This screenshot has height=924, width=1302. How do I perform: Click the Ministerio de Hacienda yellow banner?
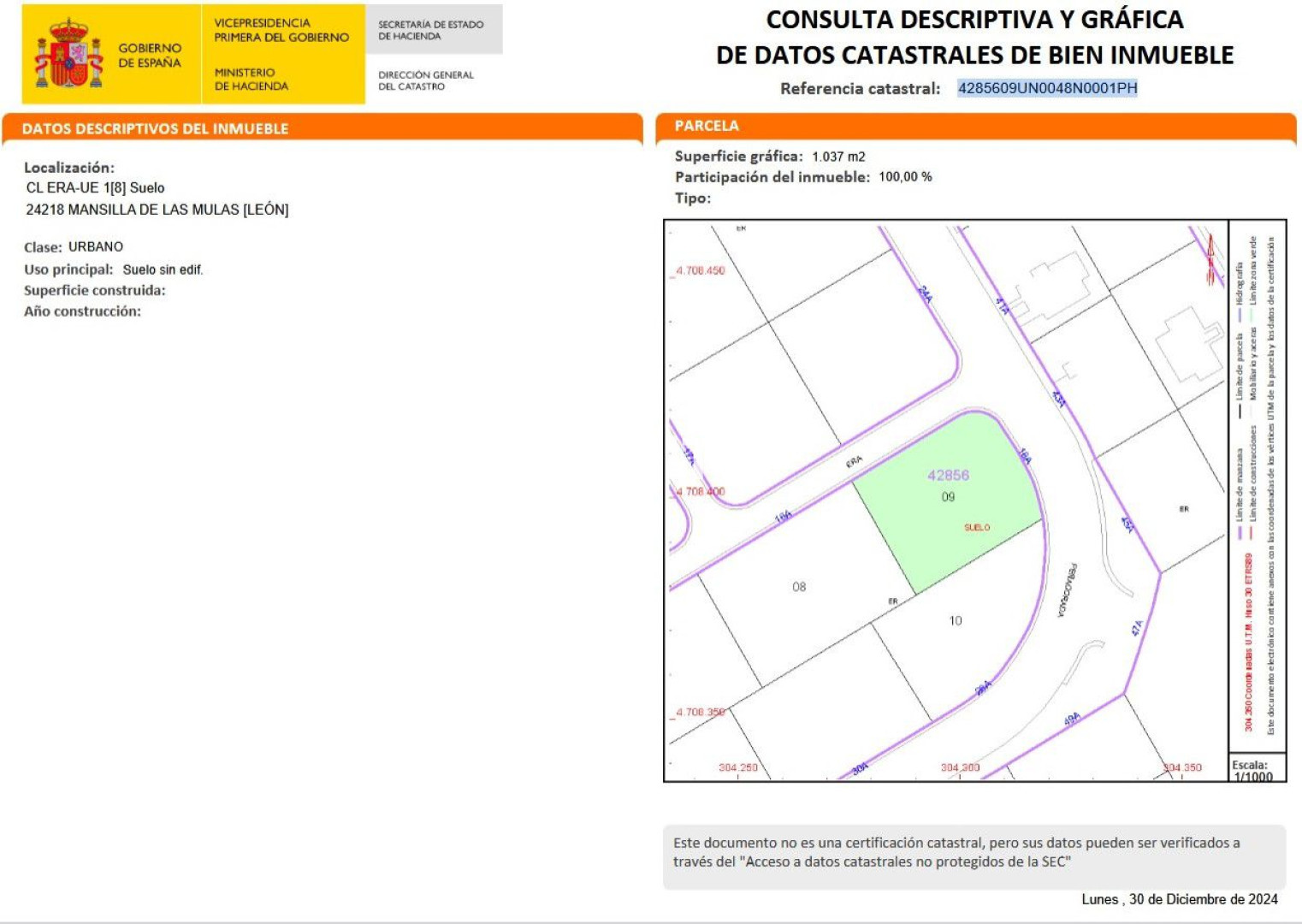[x=282, y=55]
